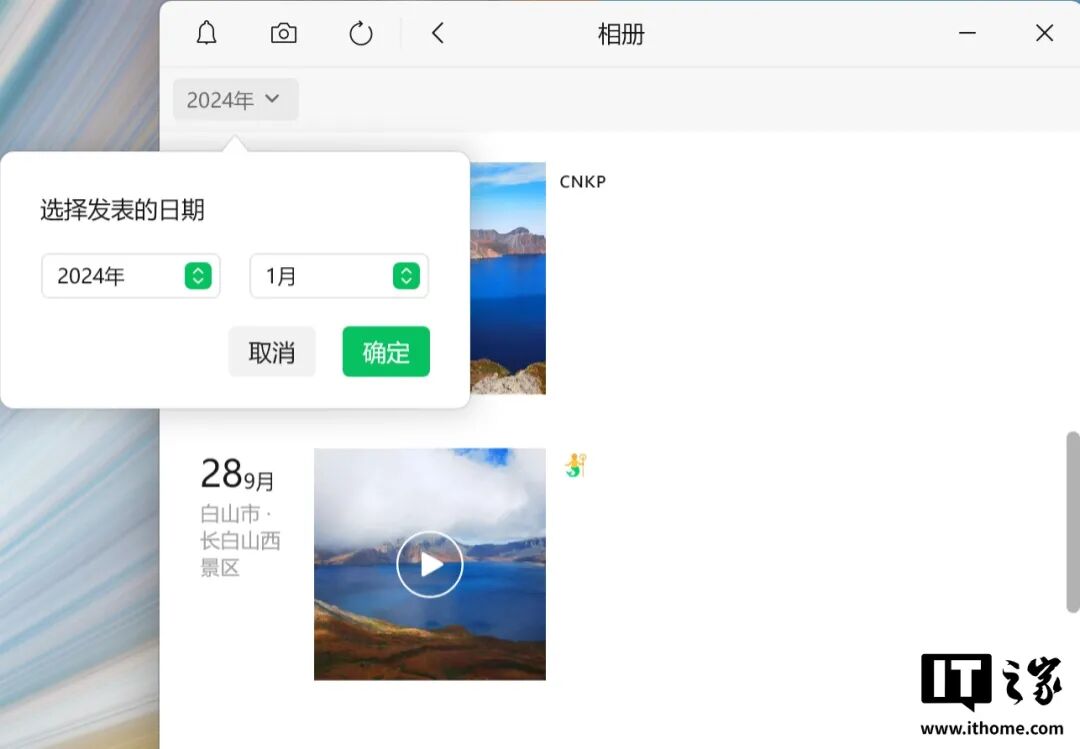Open notifications via the bell icon

point(206,34)
